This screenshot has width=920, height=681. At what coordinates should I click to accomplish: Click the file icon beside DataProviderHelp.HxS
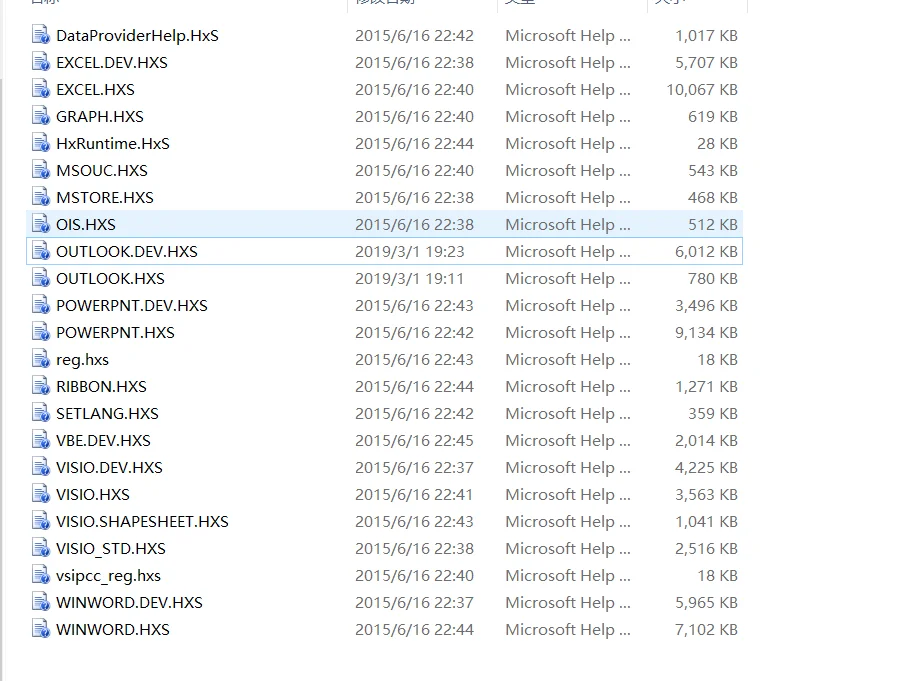pos(40,35)
